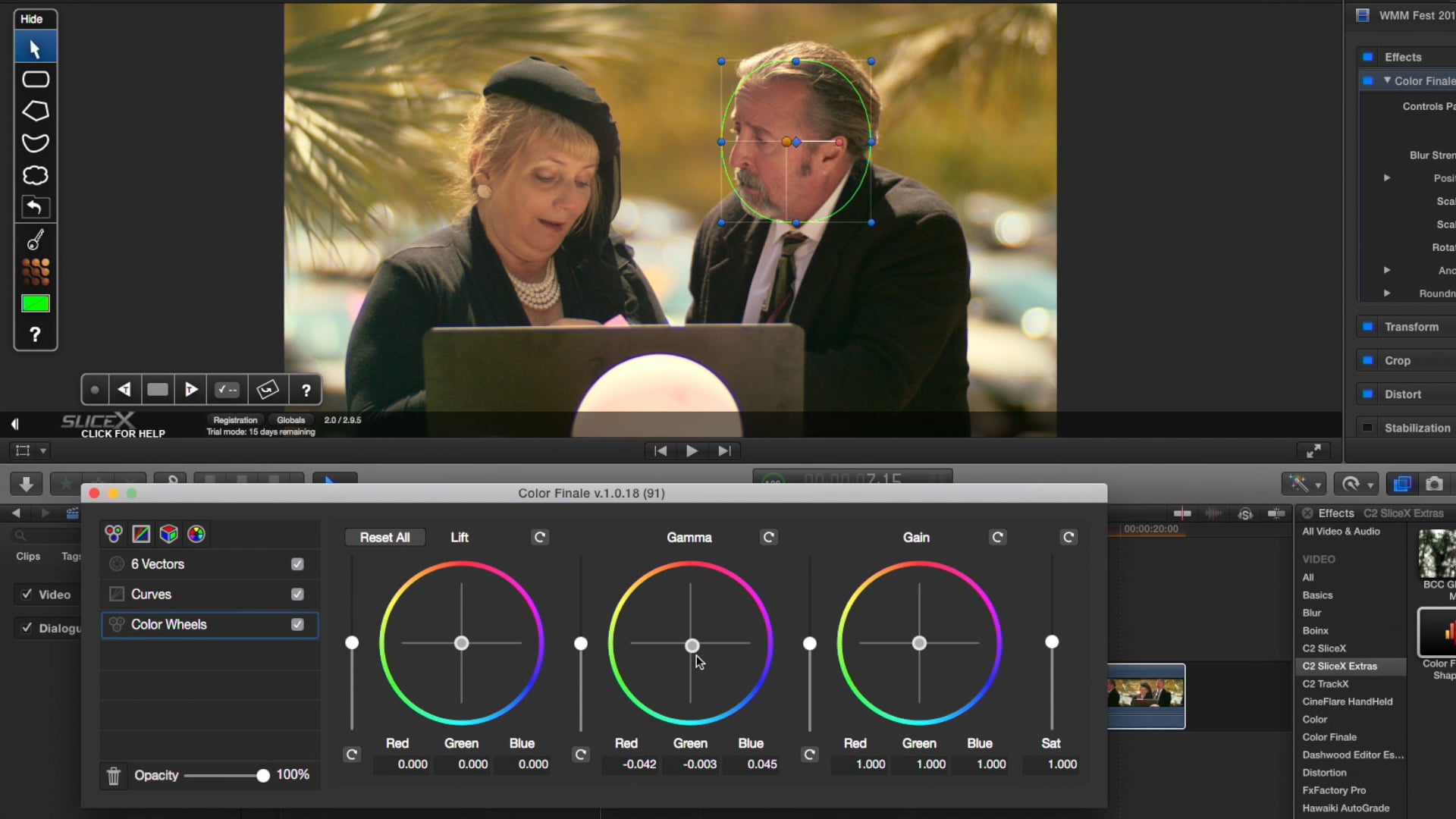Add 6 Vectors layer icon in Color Finale
The image size is (1456, 819).
[x=196, y=534]
